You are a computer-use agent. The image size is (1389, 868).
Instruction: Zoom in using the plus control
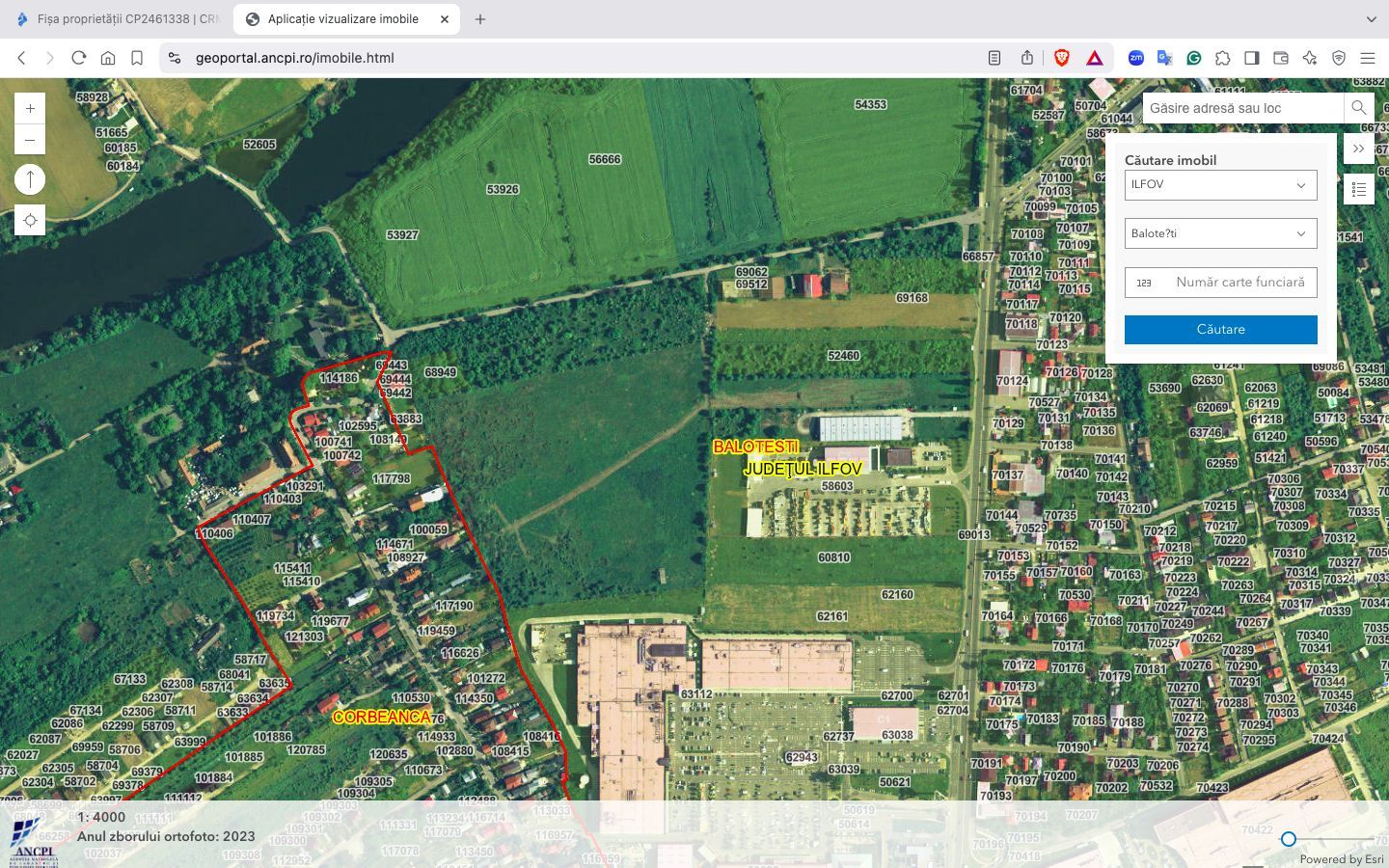pyautogui.click(x=30, y=108)
